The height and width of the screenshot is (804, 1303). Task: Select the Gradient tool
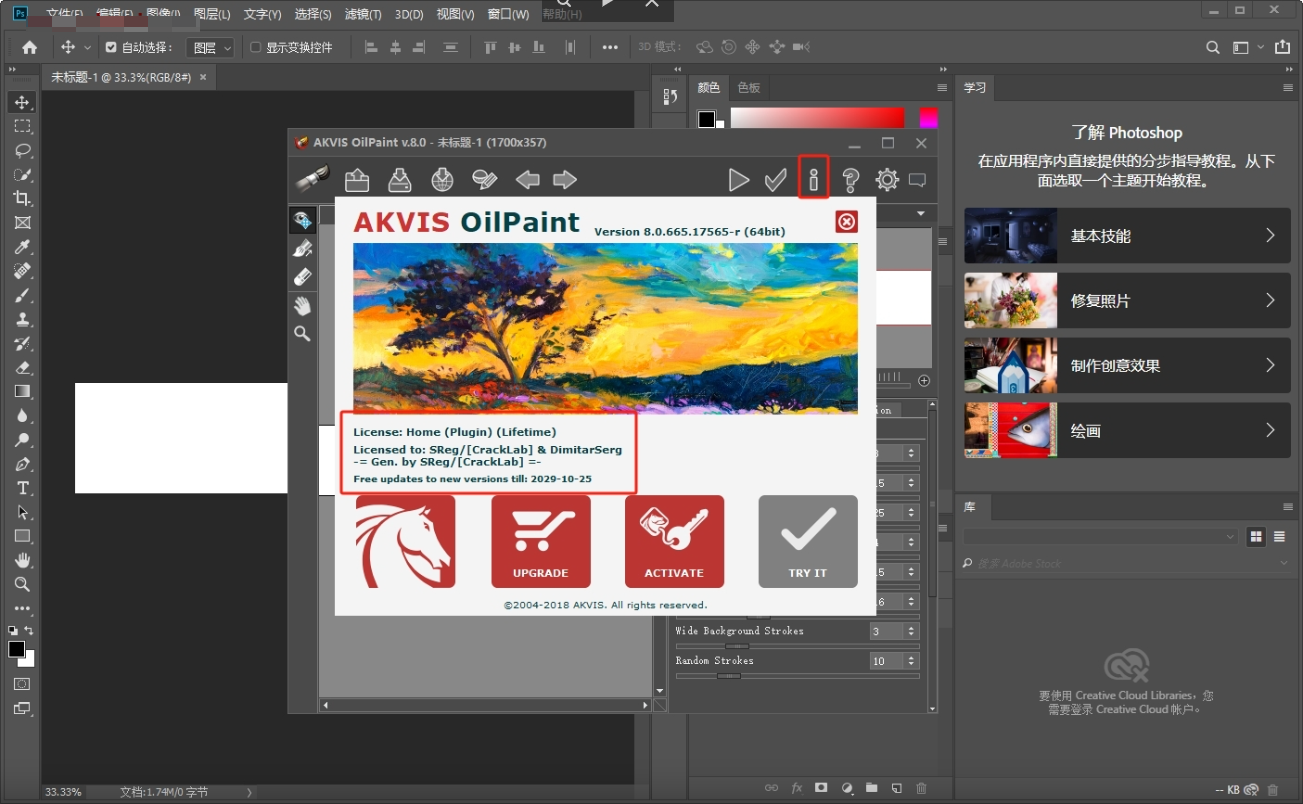22,391
